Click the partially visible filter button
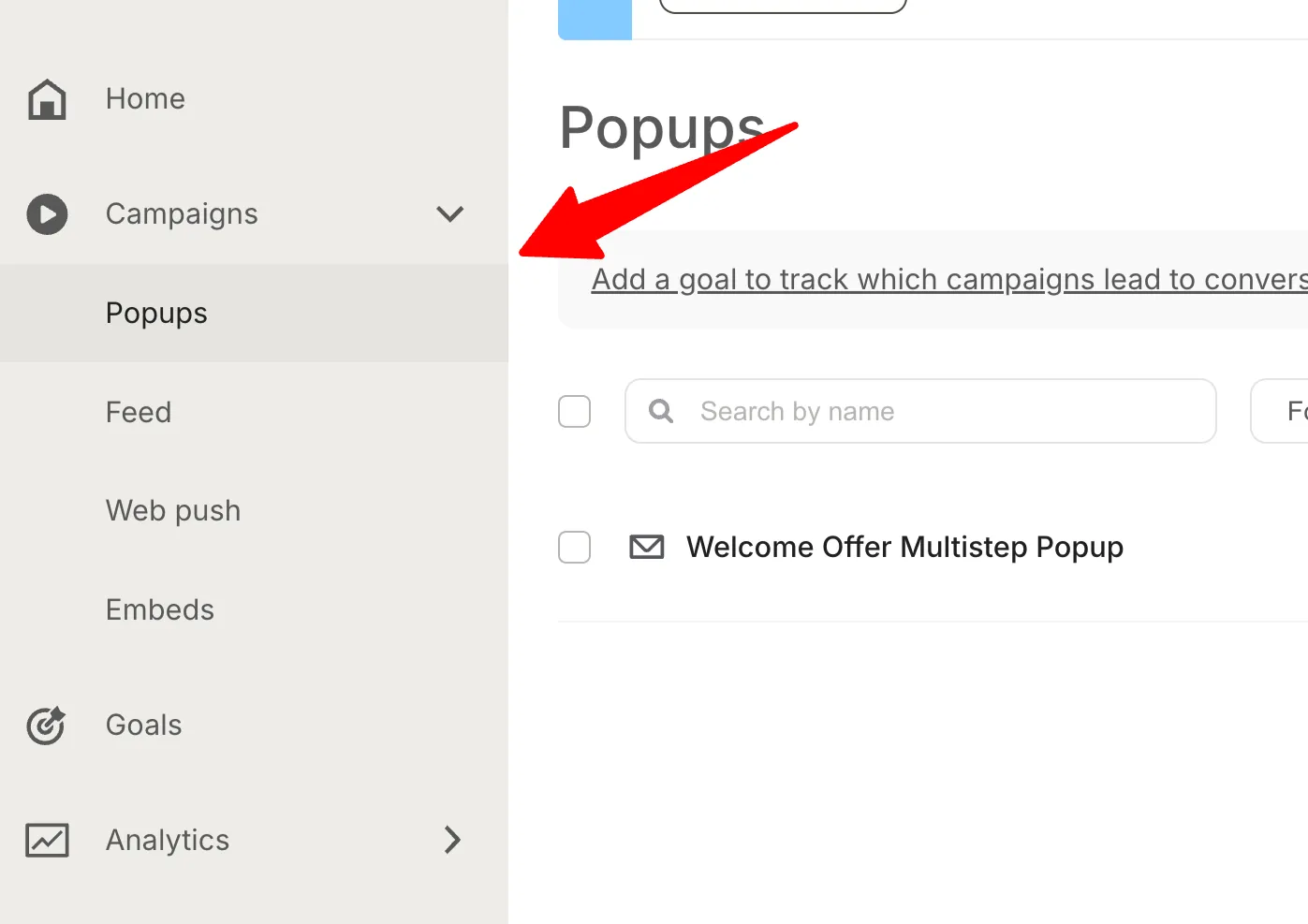 tap(1280, 411)
